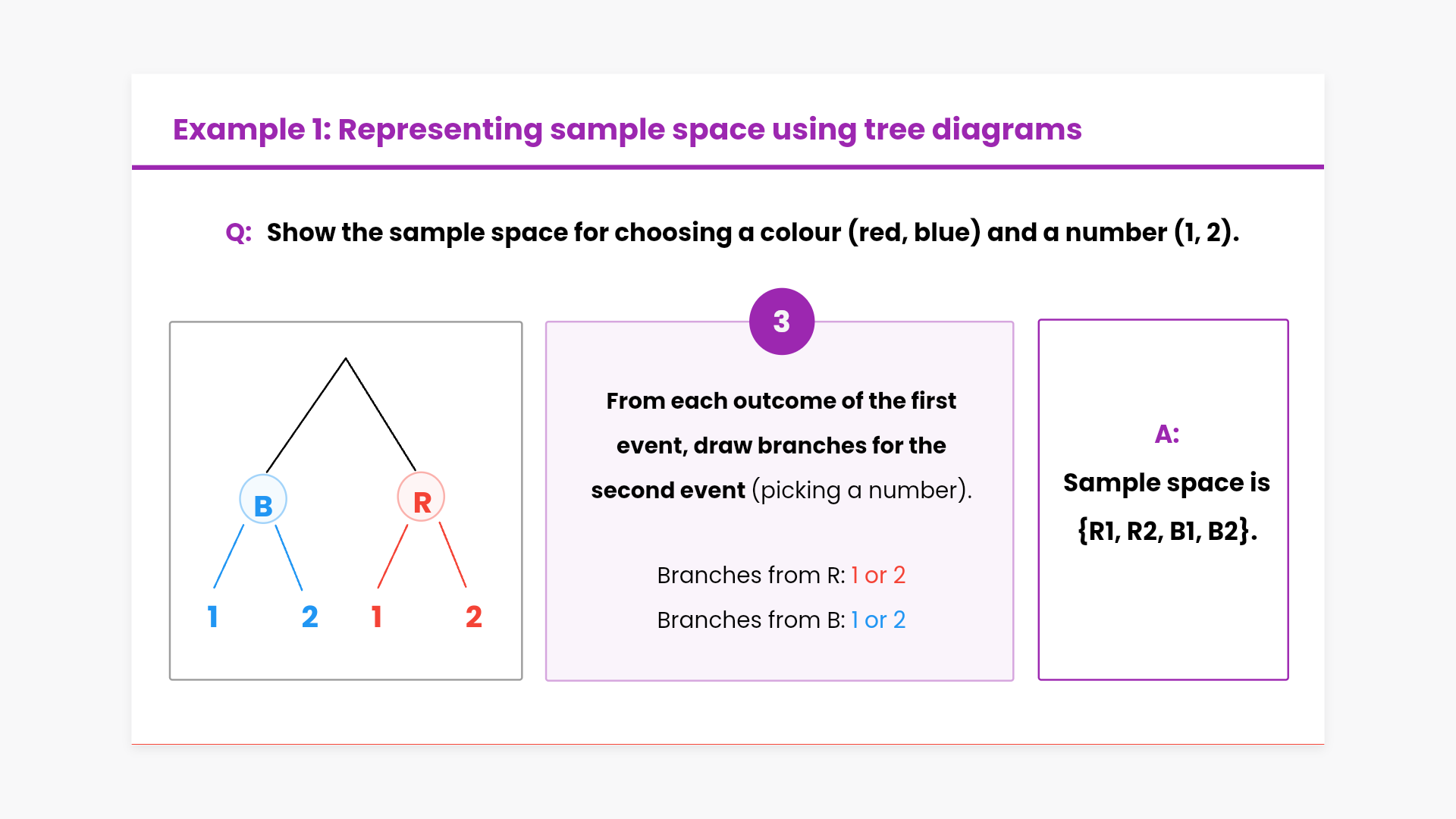The image size is (1456, 819).
Task: Click the top apex of the tree diagram
Action: click(346, 359)
